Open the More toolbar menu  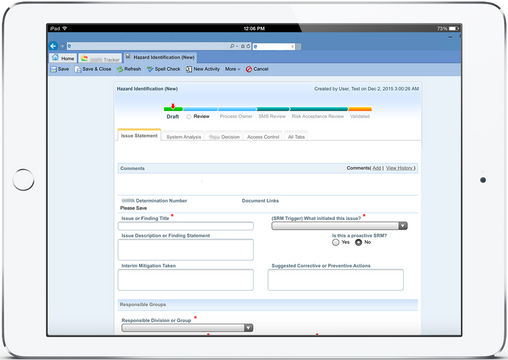(232, 69)
